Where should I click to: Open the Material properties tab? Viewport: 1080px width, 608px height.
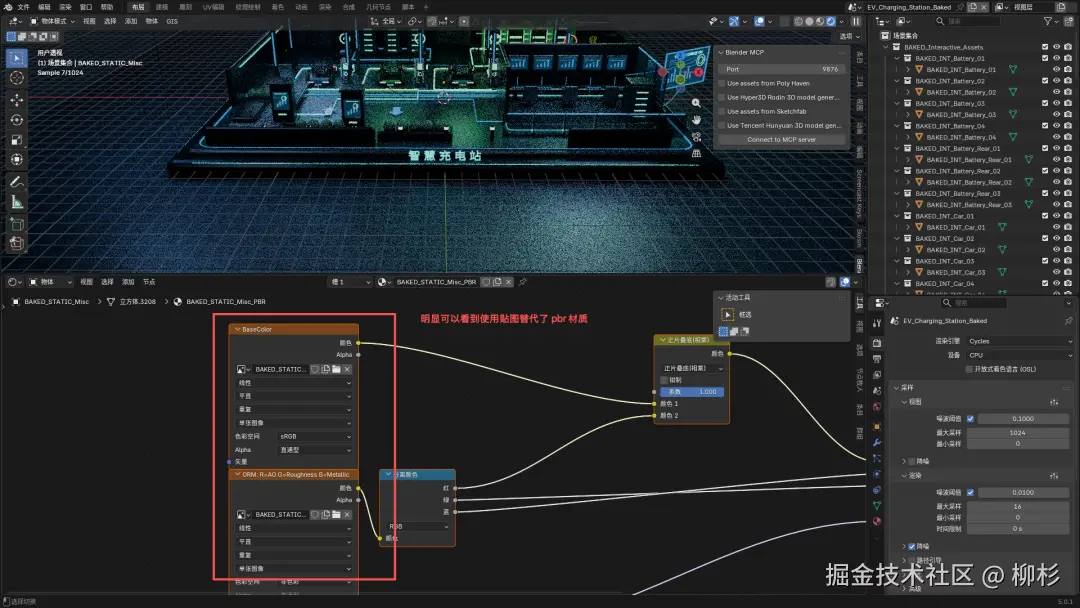click(x=877, y=521)
